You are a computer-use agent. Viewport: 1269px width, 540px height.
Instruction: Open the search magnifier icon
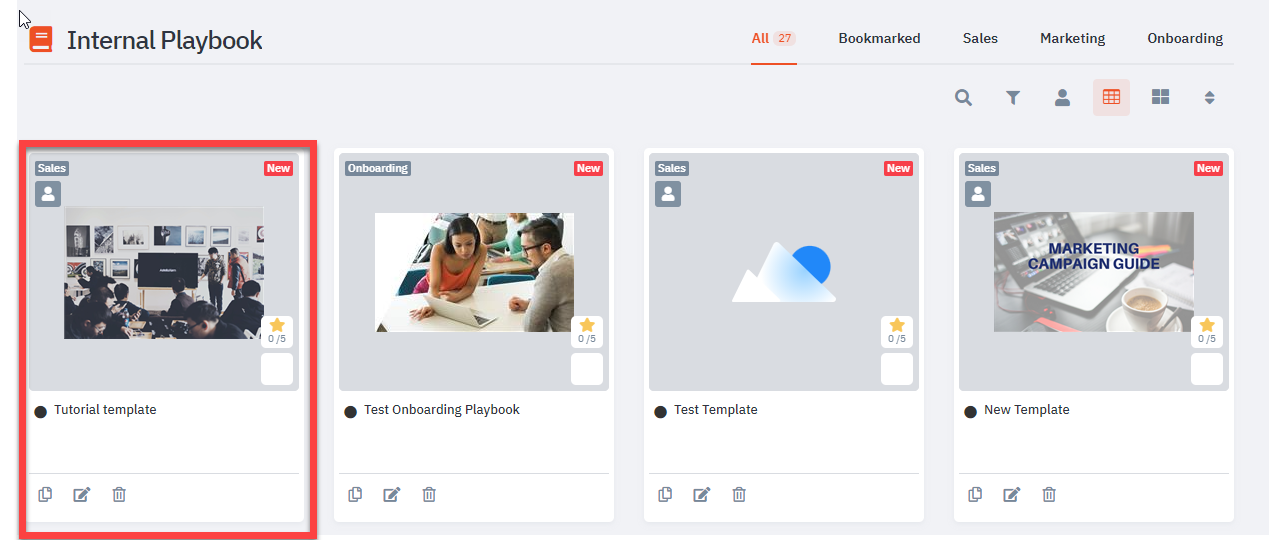pyautogui.click(x=963, y=97)
